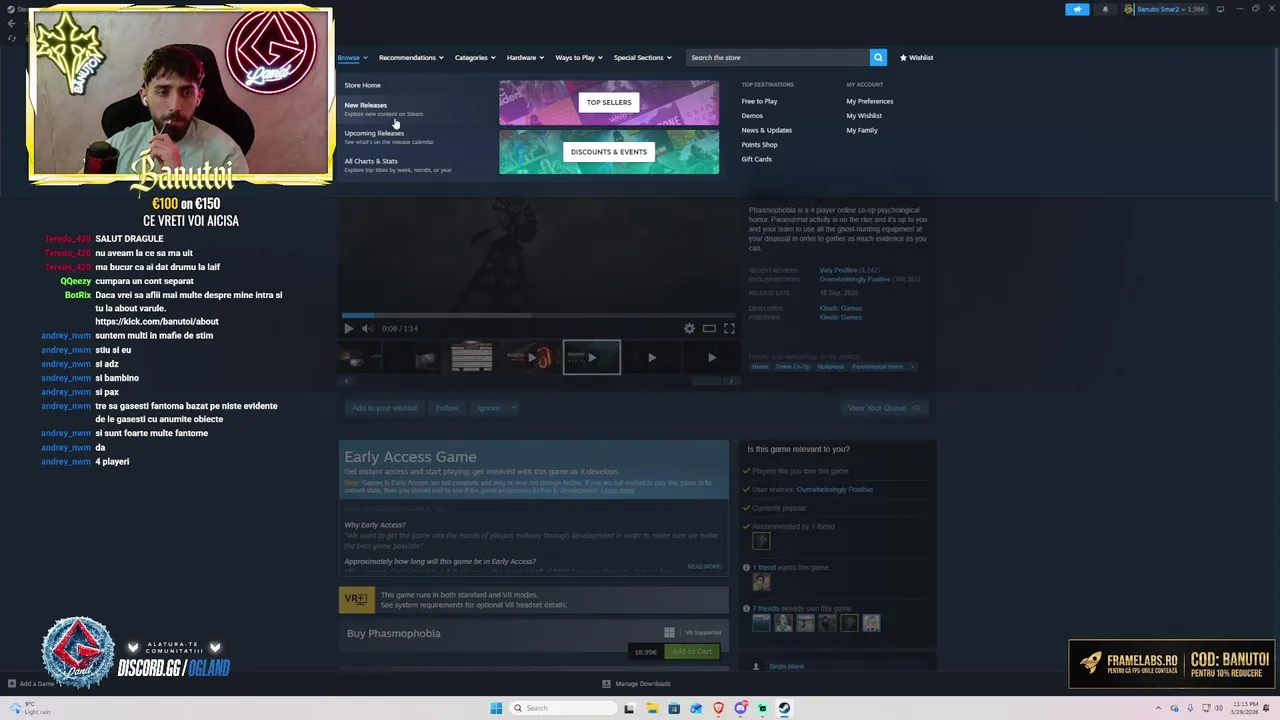1280x720 pixels.
Task: Expand the Ways to Play dropdown
Action: point(579,57)
